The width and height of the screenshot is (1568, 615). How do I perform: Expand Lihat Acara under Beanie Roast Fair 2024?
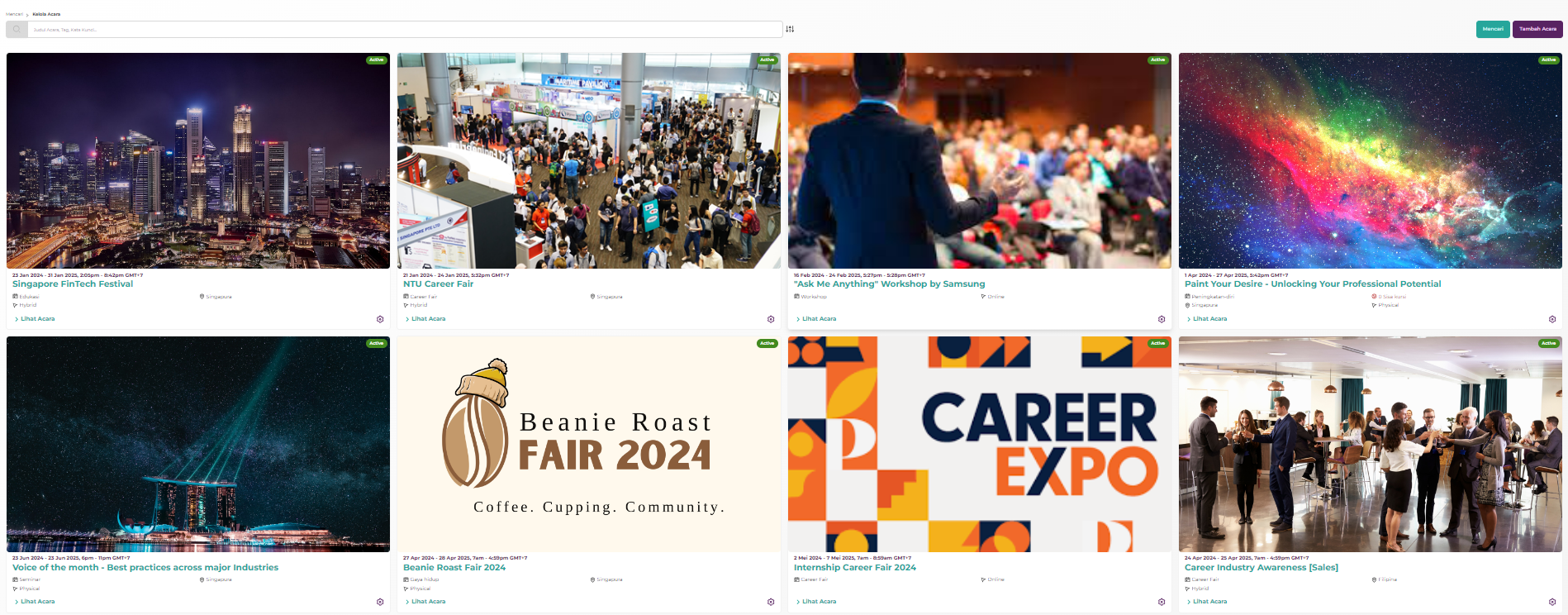point(425,602)
